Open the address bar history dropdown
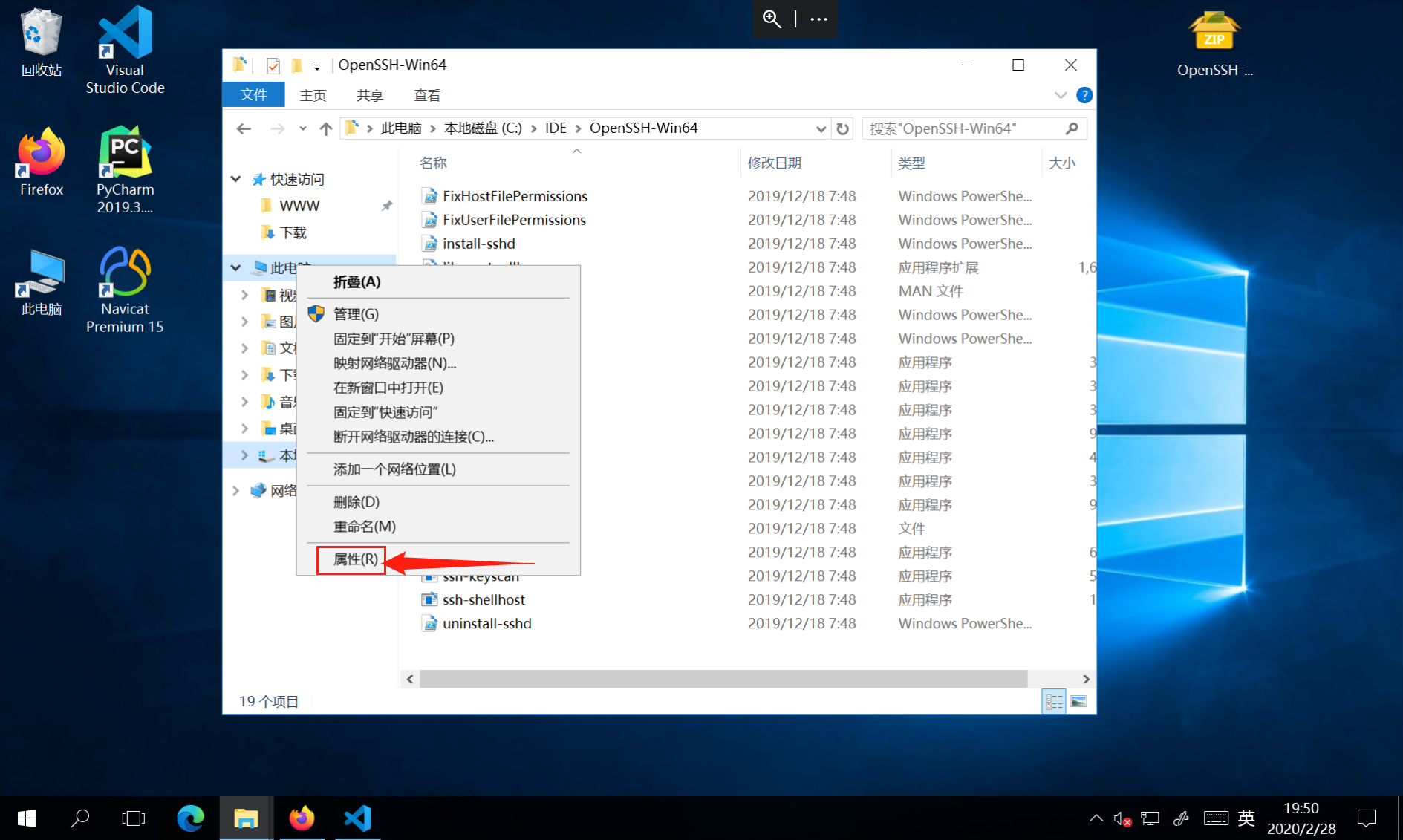1403x840 pixels. (x=821, y=128)
